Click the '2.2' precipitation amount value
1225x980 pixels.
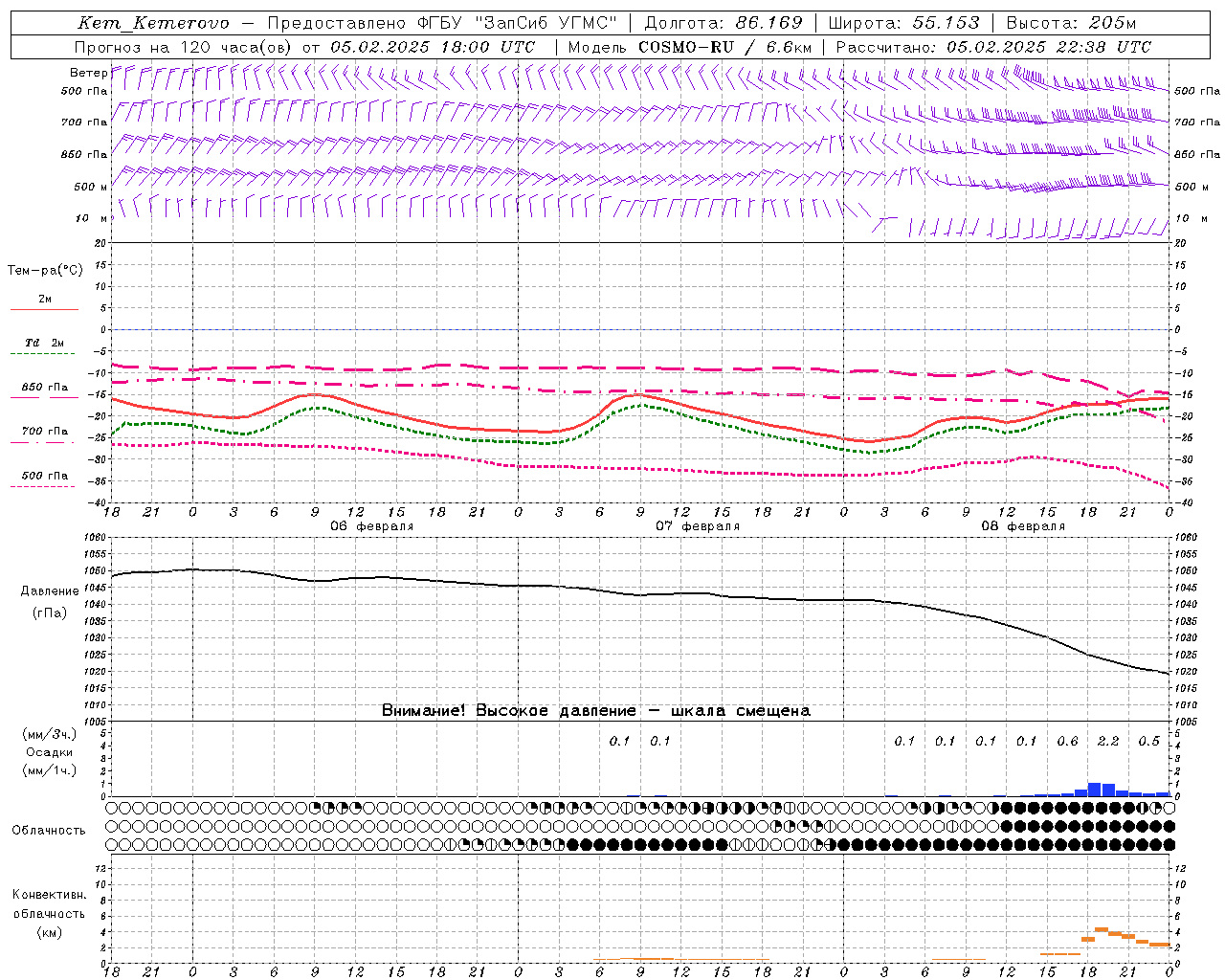click(x=1108, y=742)
